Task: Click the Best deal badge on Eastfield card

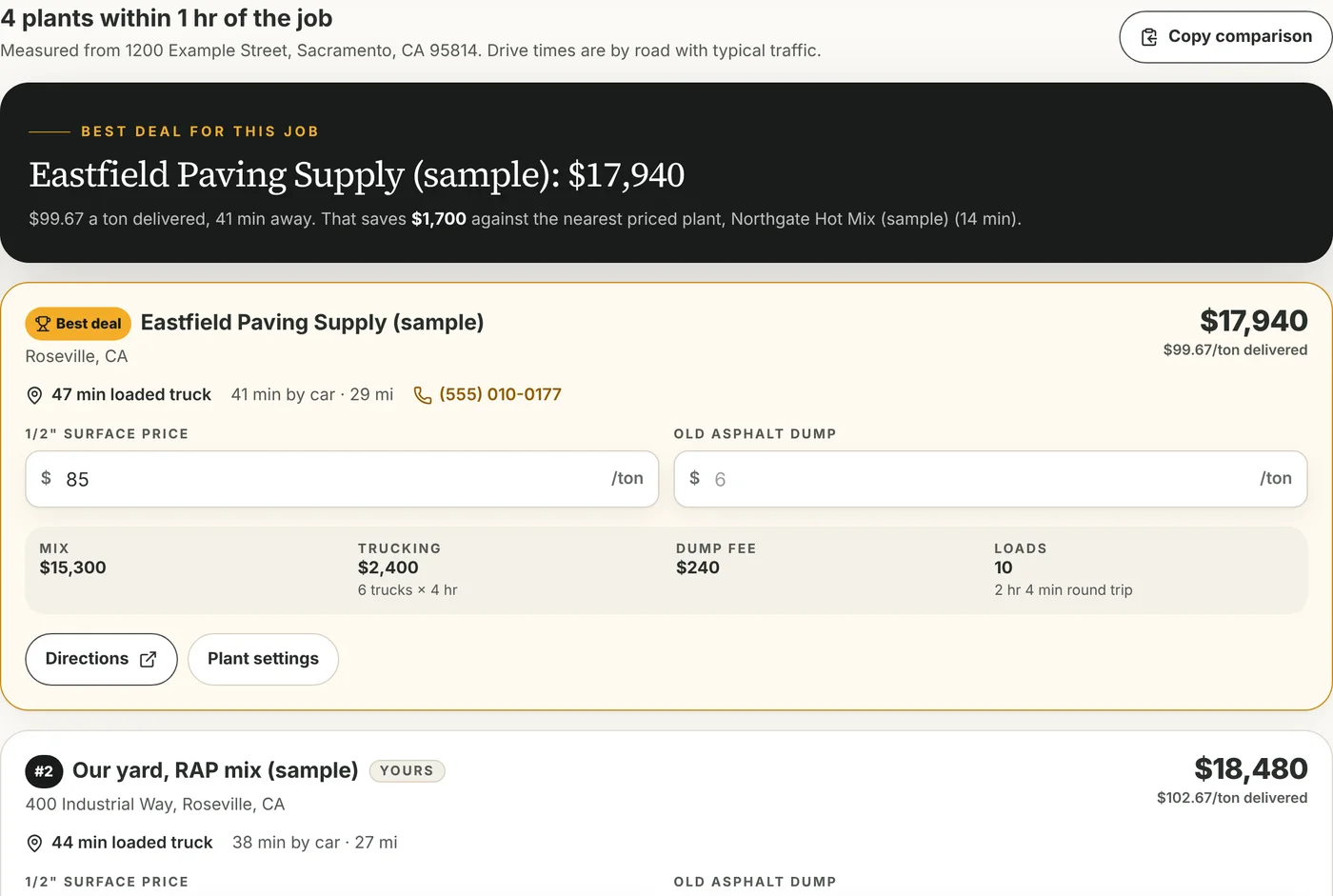Action: click(x=78, y=324)
